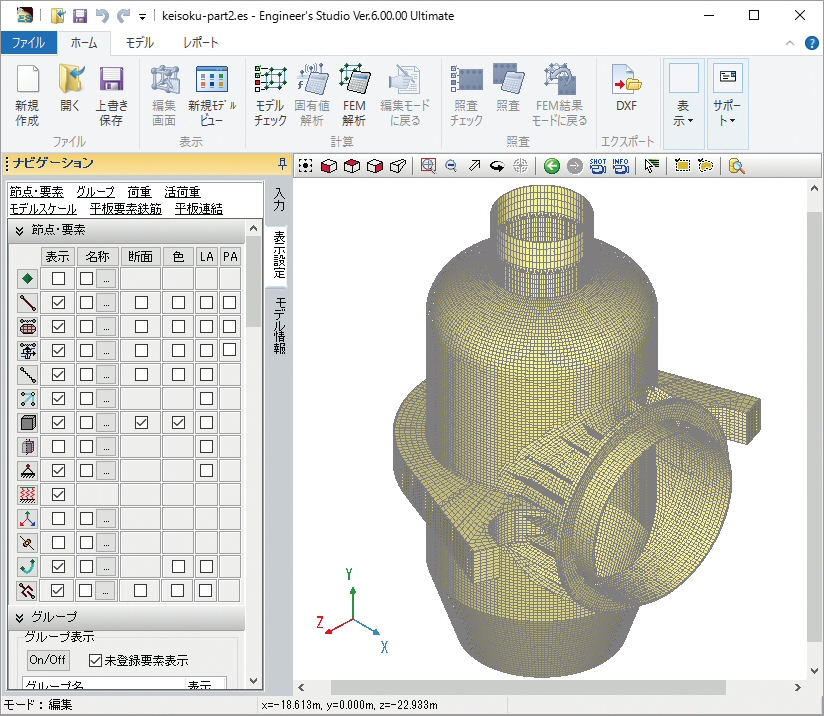Create a new file with 新規作成
The image size is (824, 716).
(27, 96)
